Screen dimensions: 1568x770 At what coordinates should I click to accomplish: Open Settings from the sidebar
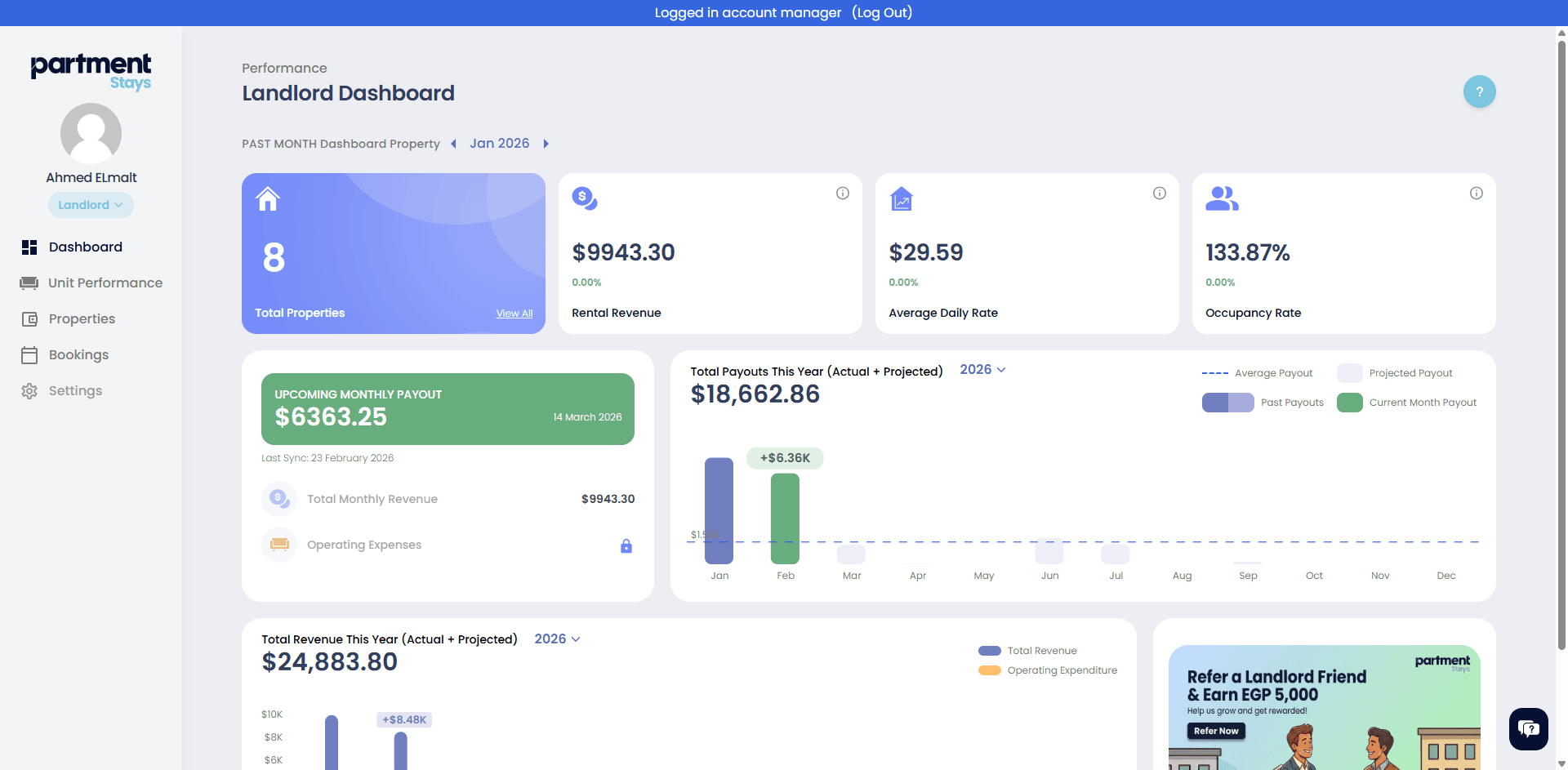75,390
